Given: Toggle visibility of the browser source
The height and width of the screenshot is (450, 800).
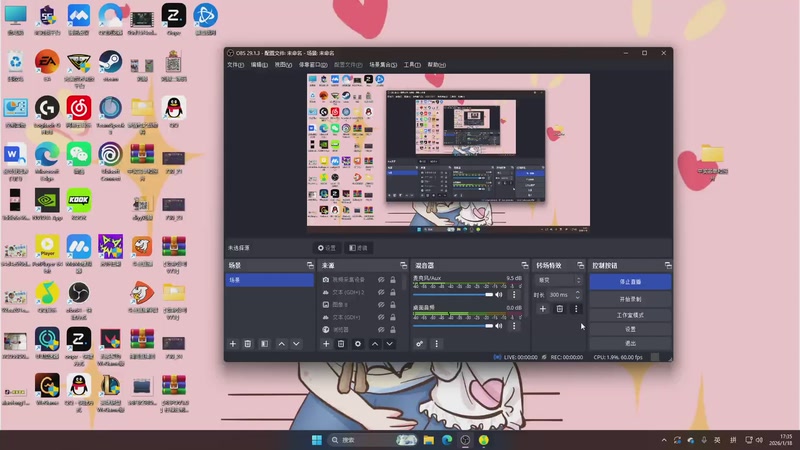Looking at the screenshot, I should click(x=381, y=330).
